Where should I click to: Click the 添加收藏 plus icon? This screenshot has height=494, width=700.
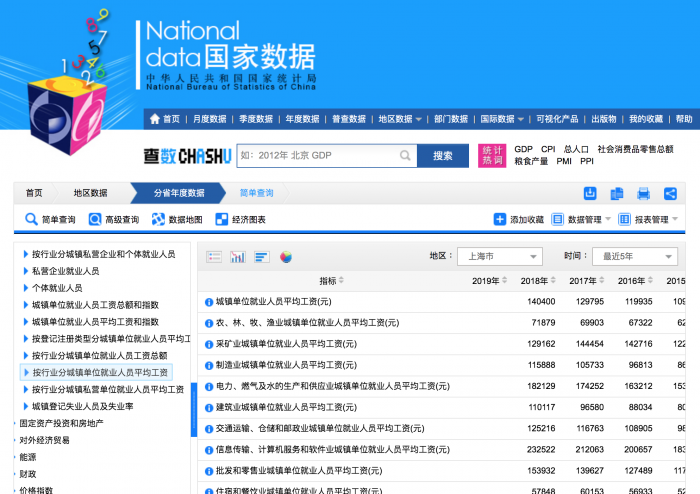click(x=500, y=219)
